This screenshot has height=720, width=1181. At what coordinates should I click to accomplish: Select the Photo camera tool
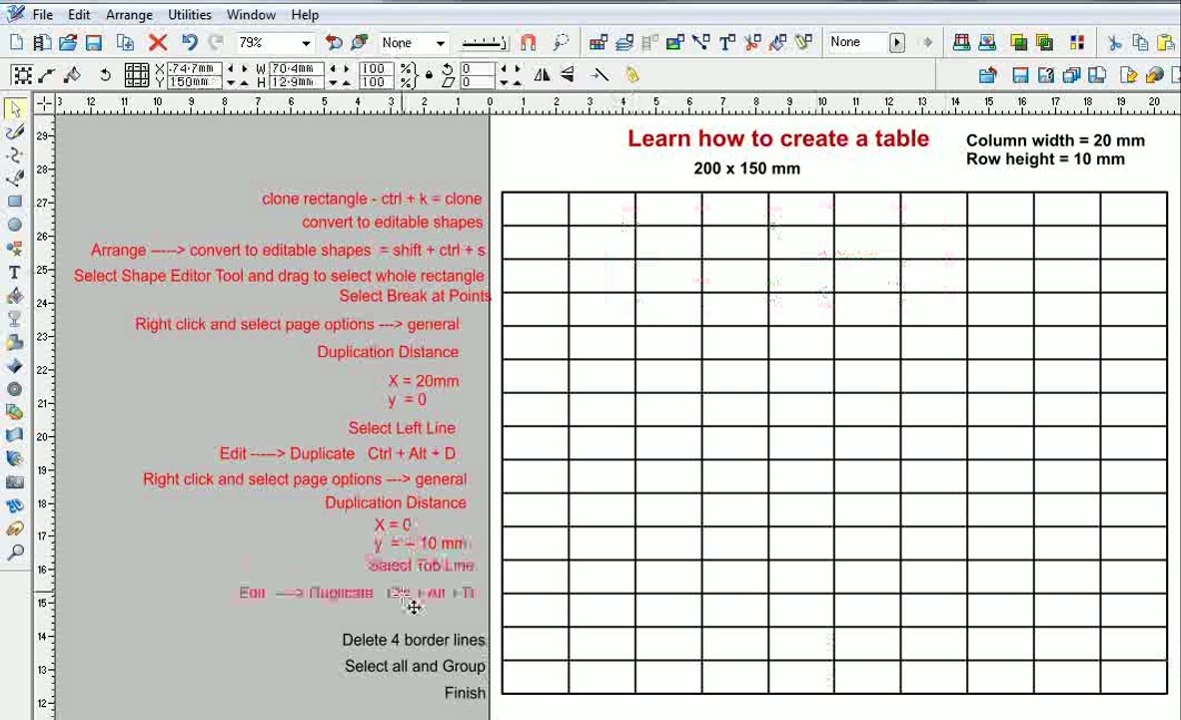(x=14, y=482)
